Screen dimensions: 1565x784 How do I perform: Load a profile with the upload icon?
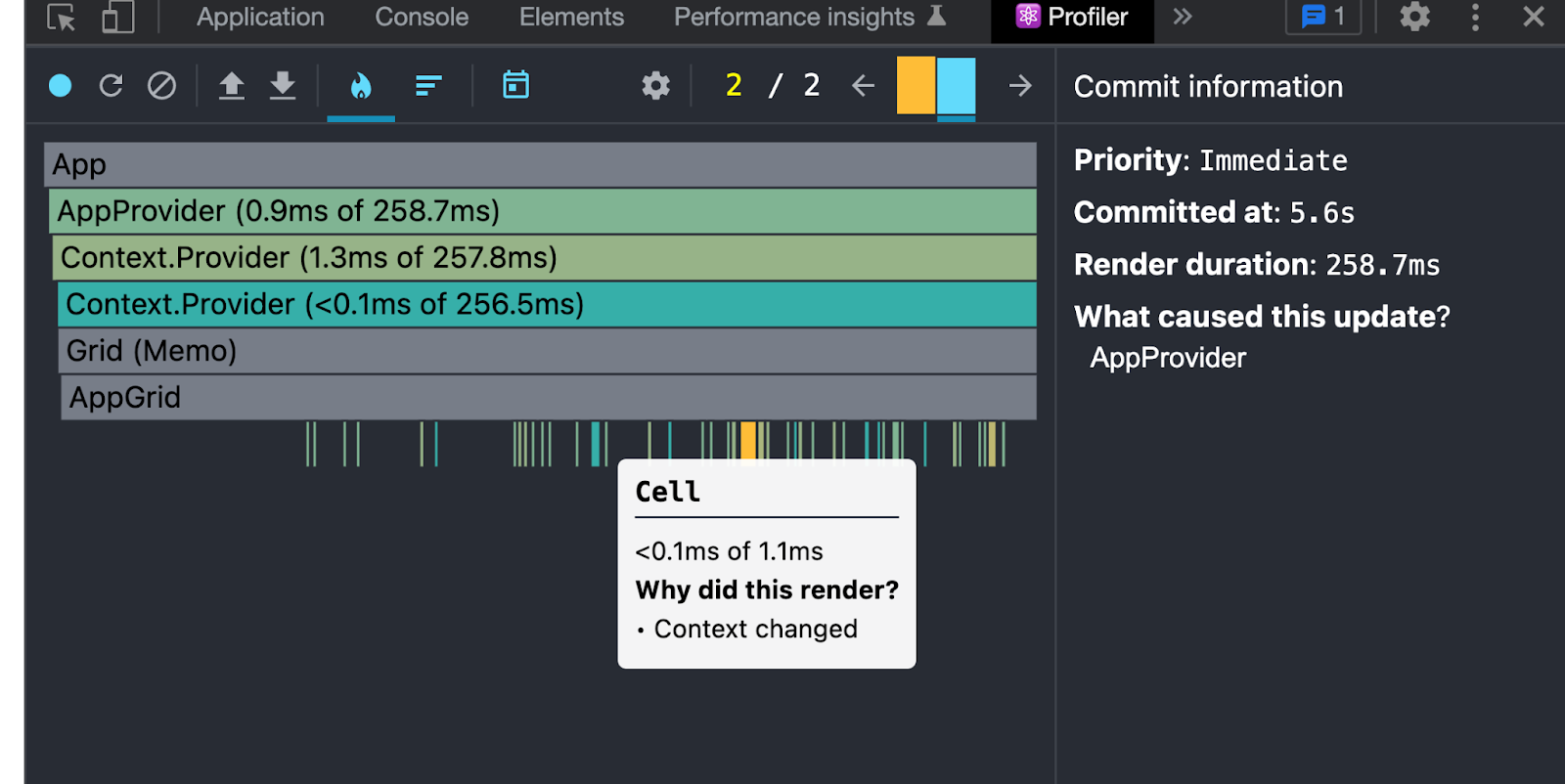(x=232, y=86)
